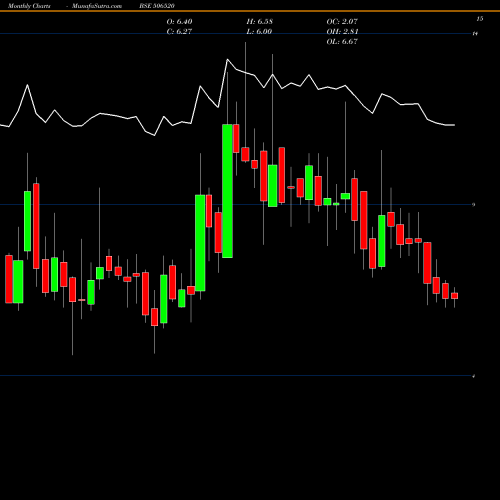Viewport: 500px width, 500px height.
Task: Click the MunafaSutra.com label
Action: coord(97,6)
